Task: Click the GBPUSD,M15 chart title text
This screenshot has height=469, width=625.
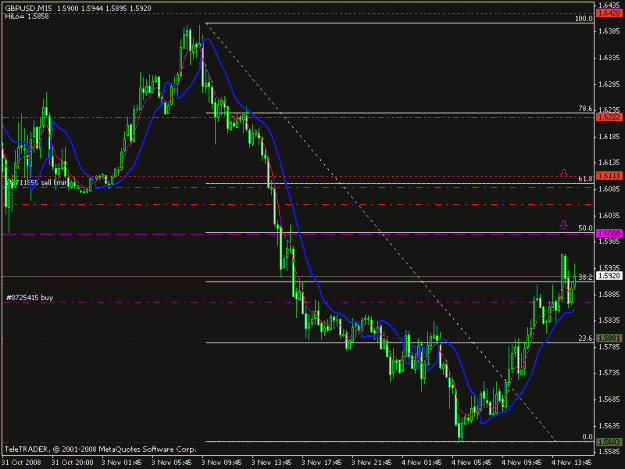Action: click(x=28, y=8)
